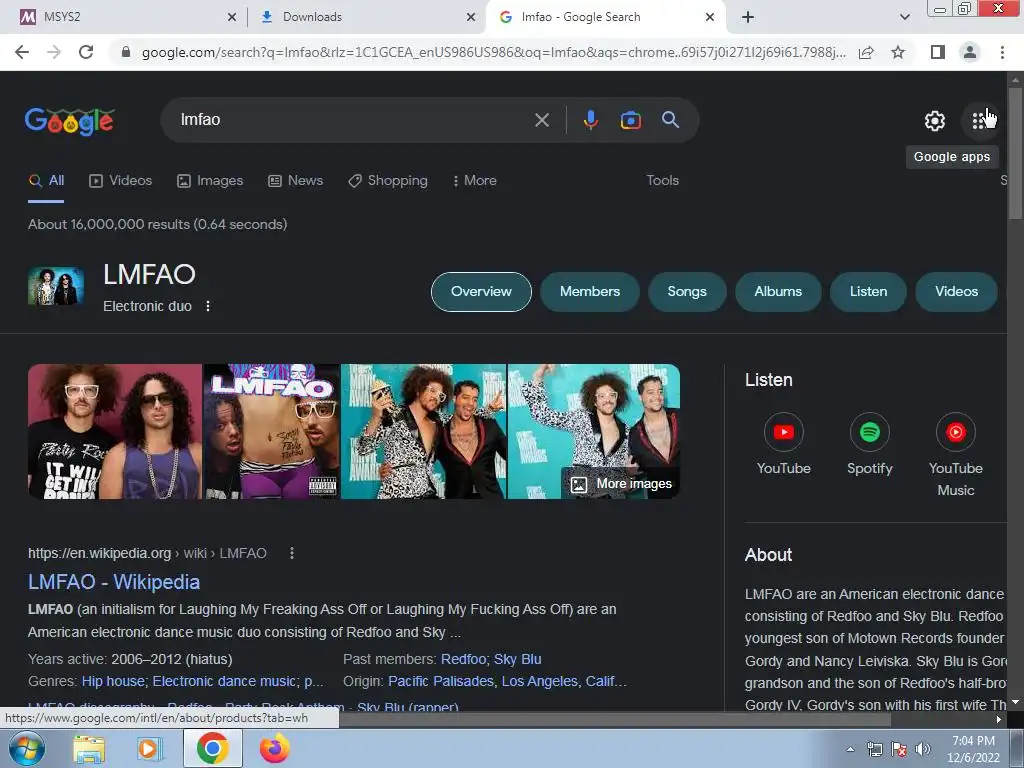Open the Chrome profile avatar

(x=970, y=52)
